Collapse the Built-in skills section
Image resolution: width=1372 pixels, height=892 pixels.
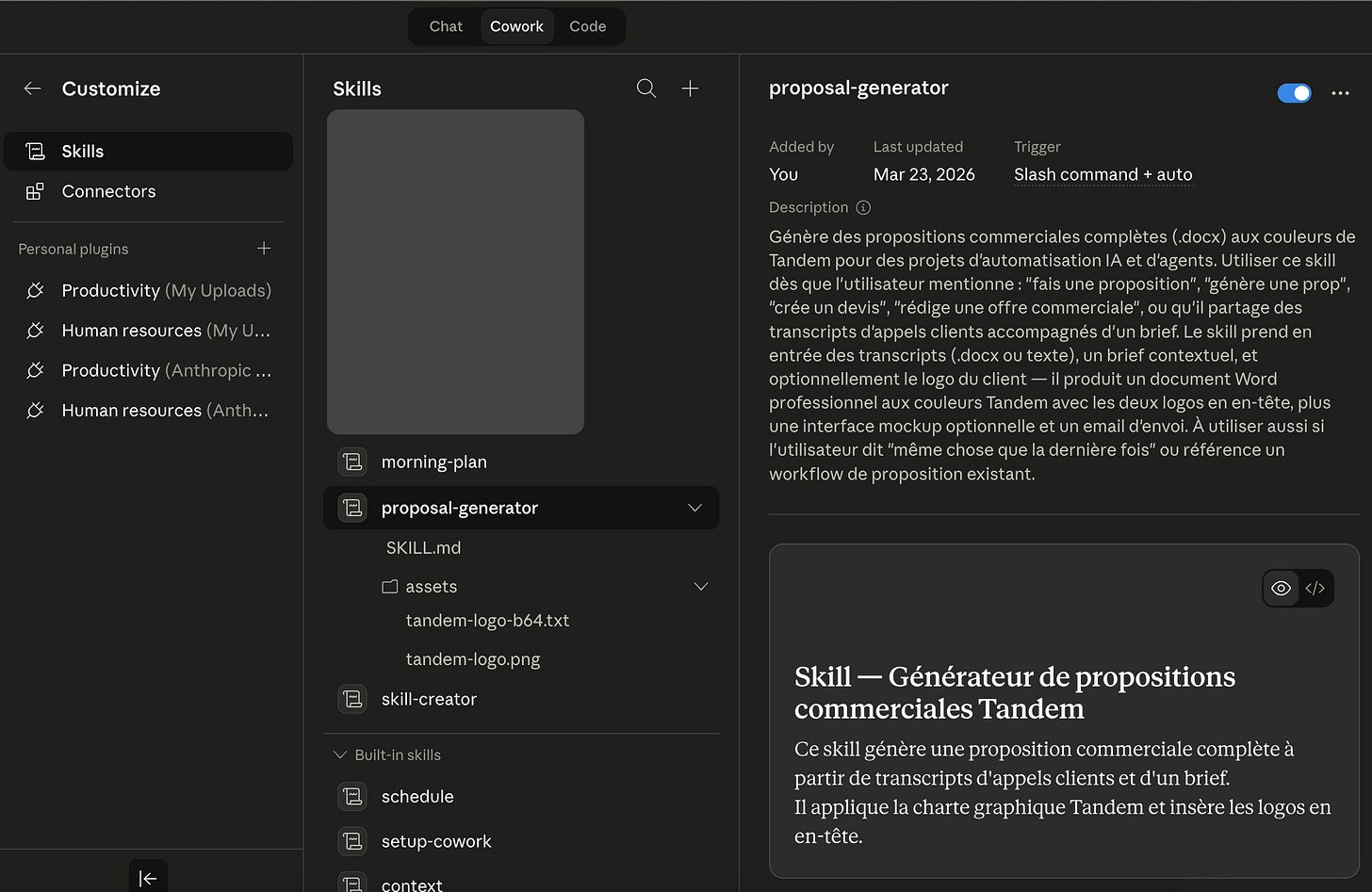coord(388,754)
